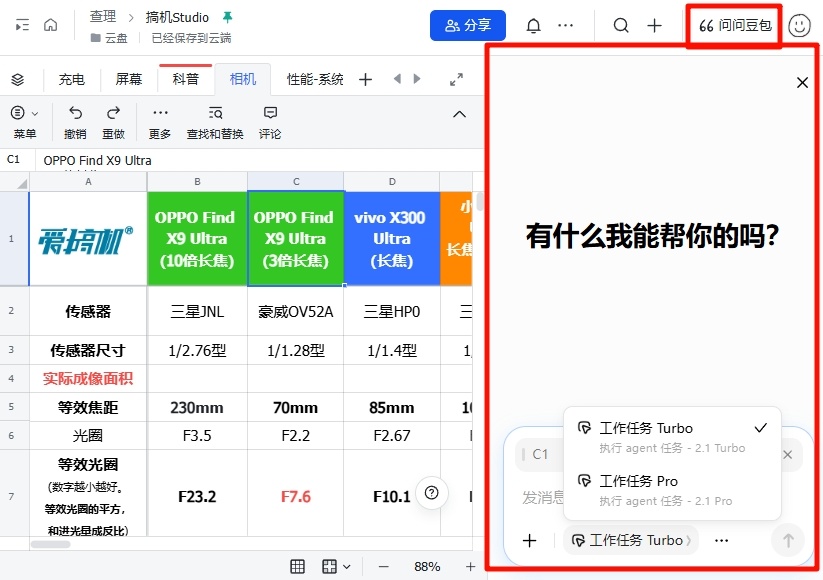
Task: Select all cells via corner triangle
Action: click(22, 183)
